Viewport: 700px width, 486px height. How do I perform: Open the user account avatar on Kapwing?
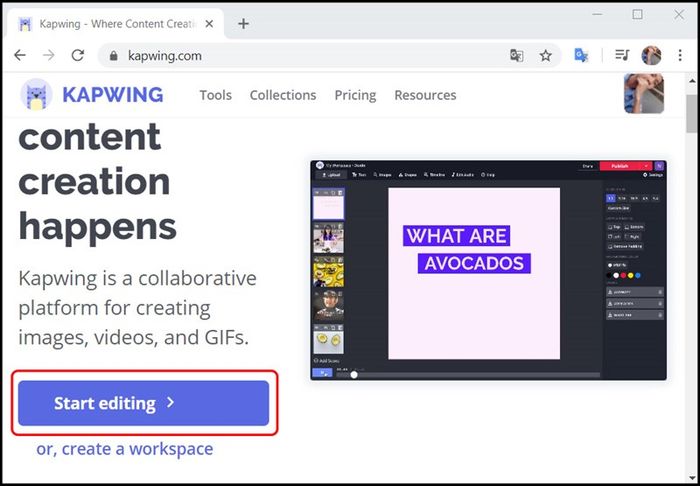(x=644, y=94)
